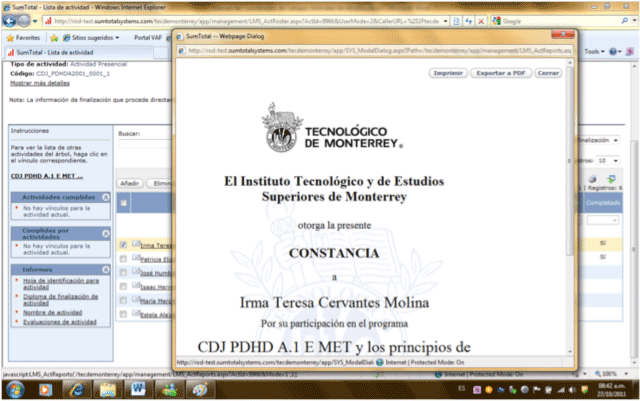Open the finalización dropdown on the right
This screenshot has height=401, width=640.
click(599, 140)
